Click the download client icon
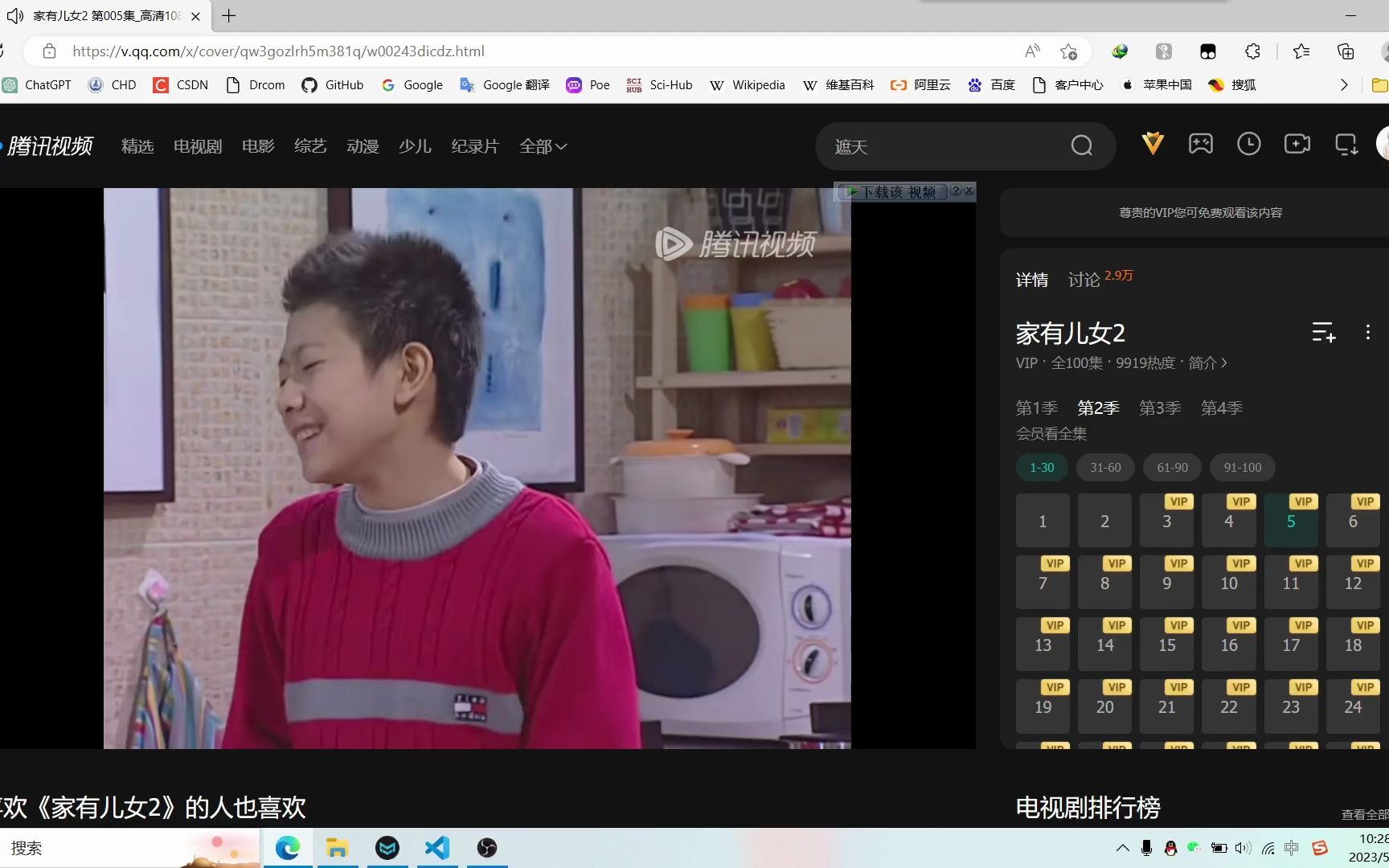The image size is (1389, 868). 1346,145
